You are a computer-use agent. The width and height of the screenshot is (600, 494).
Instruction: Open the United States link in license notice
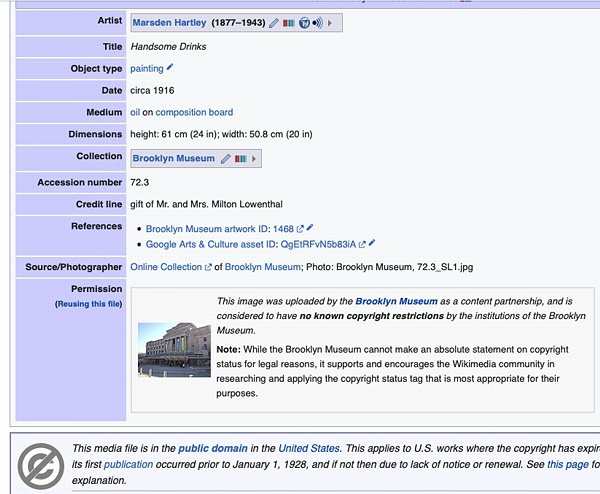[309, 449]
